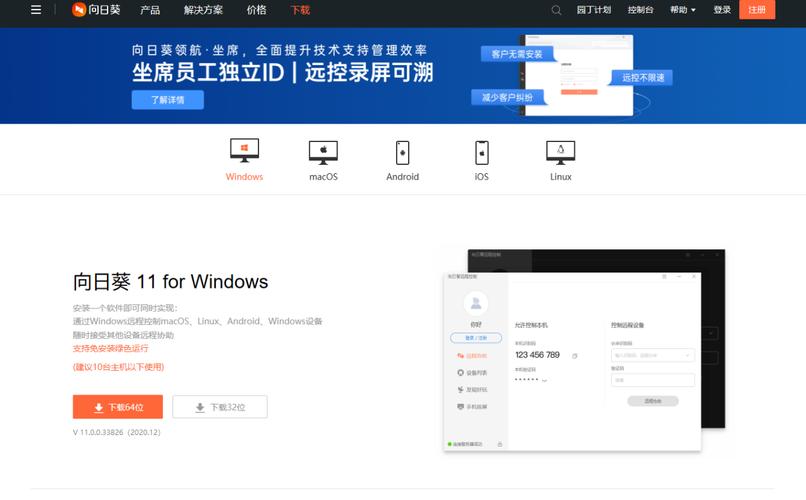Click the (建议10台主机以下使用) text

(118, 367)
